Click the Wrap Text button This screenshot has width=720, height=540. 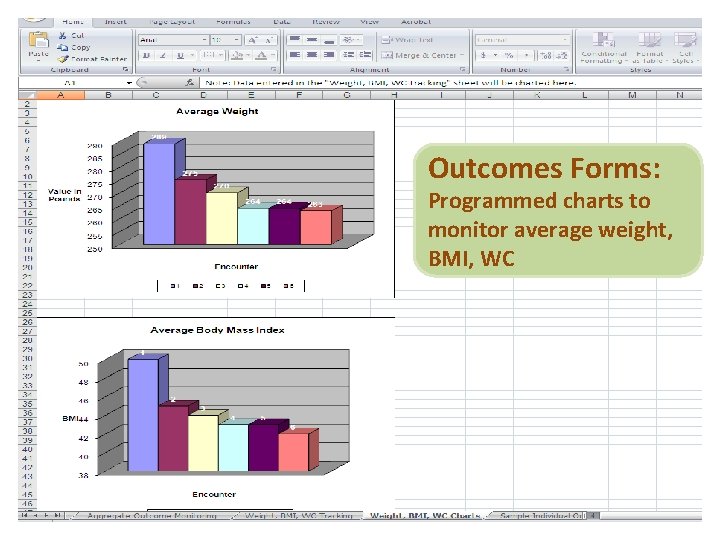point(407,40)
